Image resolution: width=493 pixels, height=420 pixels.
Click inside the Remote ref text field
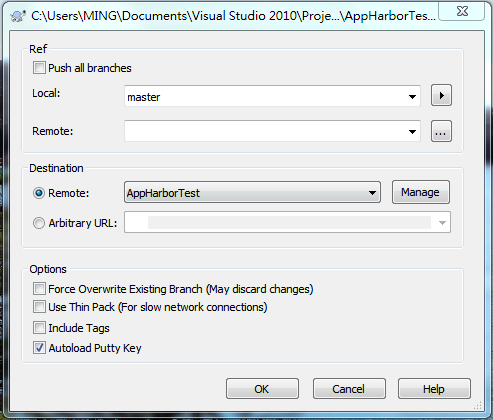[265, 131]
